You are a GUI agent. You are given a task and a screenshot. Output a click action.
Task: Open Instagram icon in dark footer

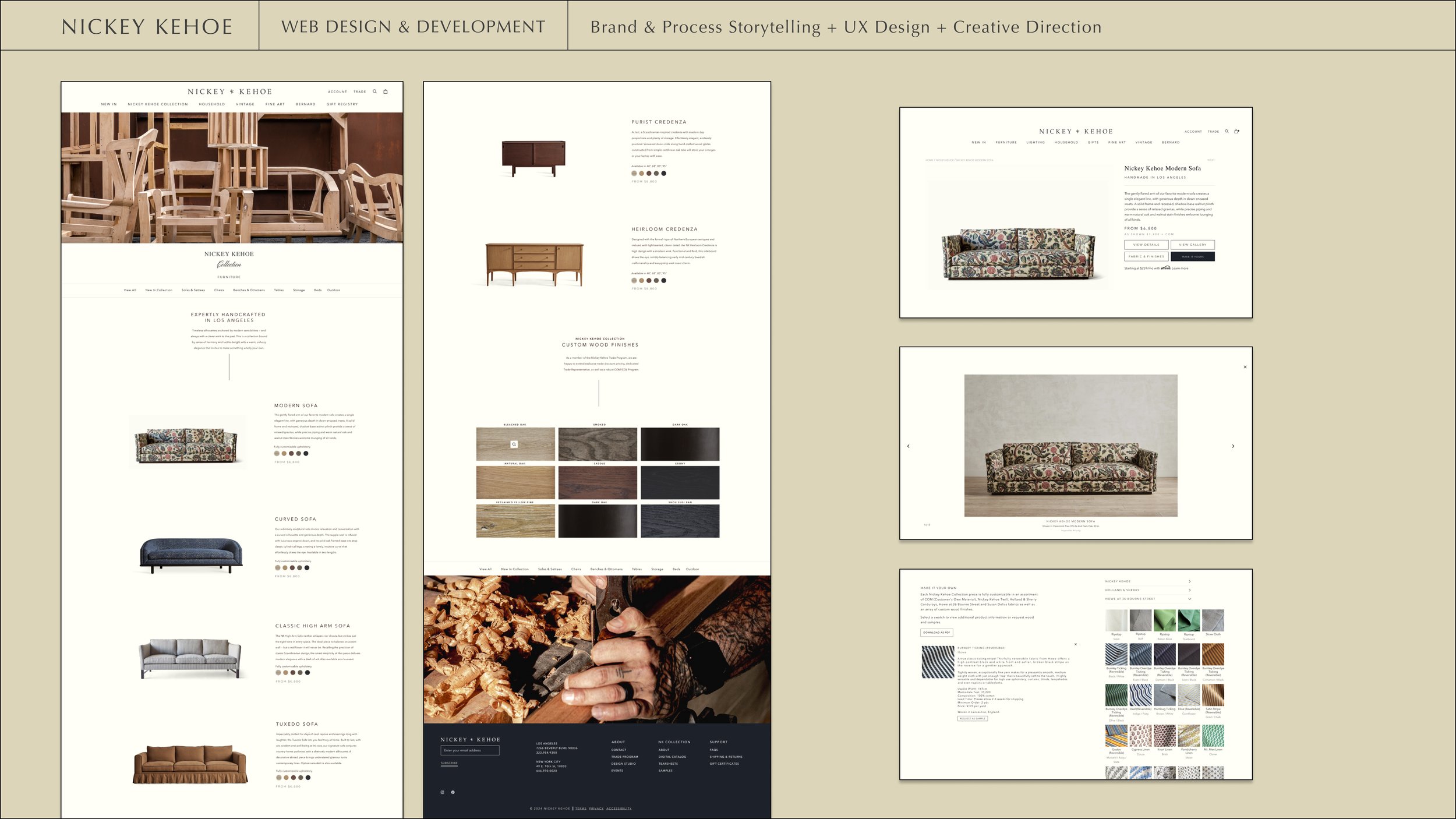tap(442, 792)
